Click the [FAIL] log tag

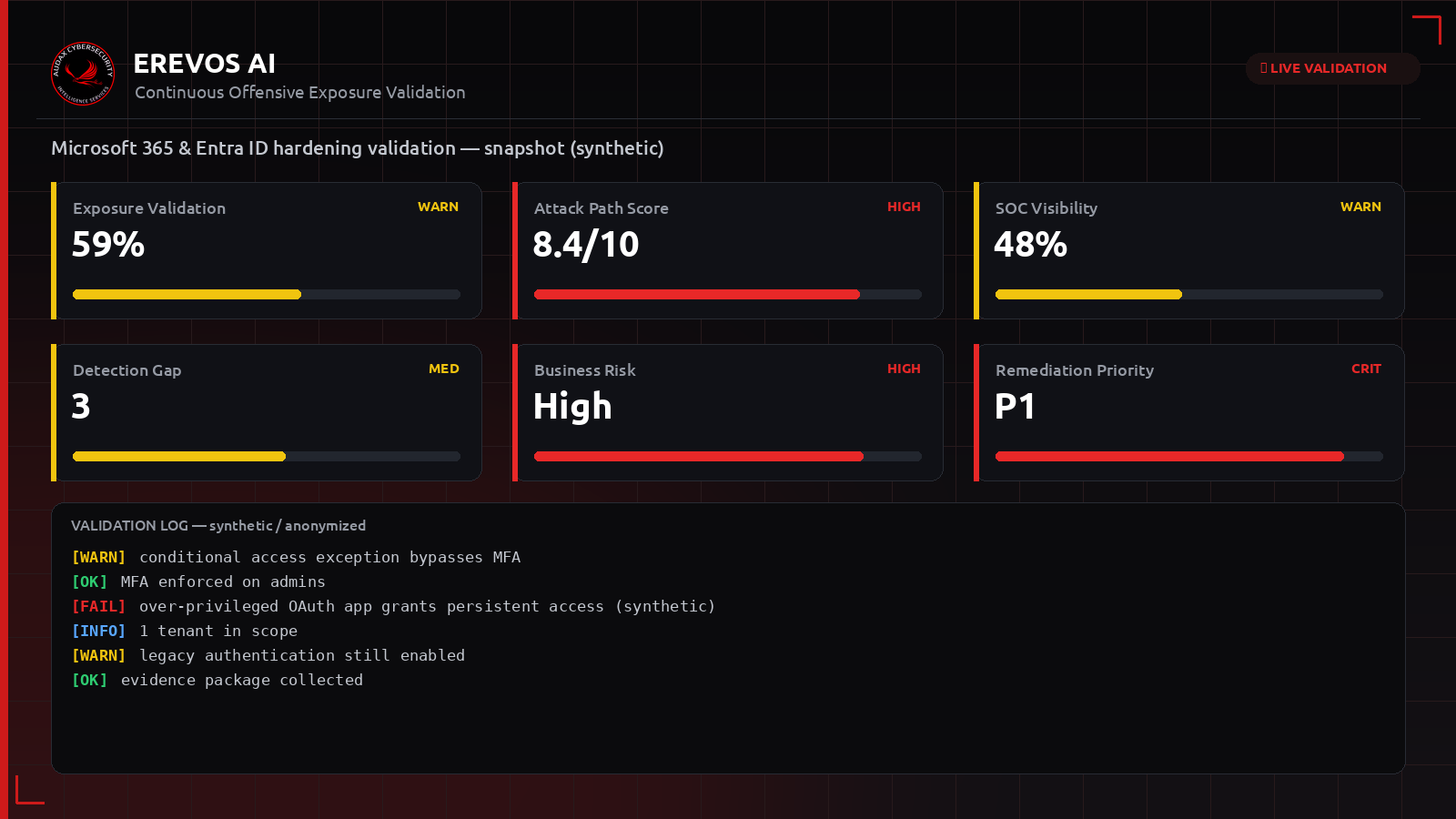[x=98, y=606]
